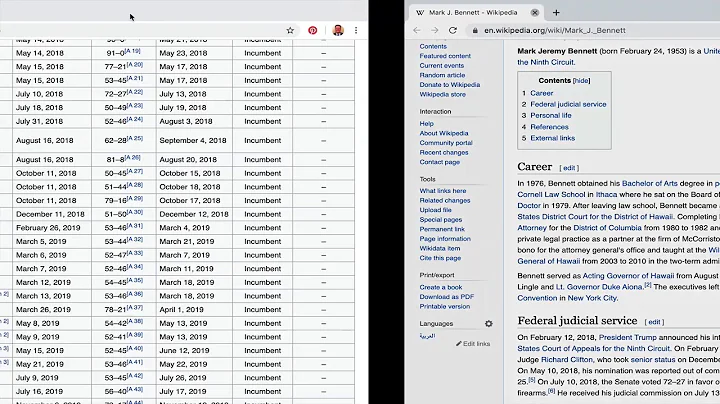Open President Trump link
The image size is (720, 404).
coord(628,337)
